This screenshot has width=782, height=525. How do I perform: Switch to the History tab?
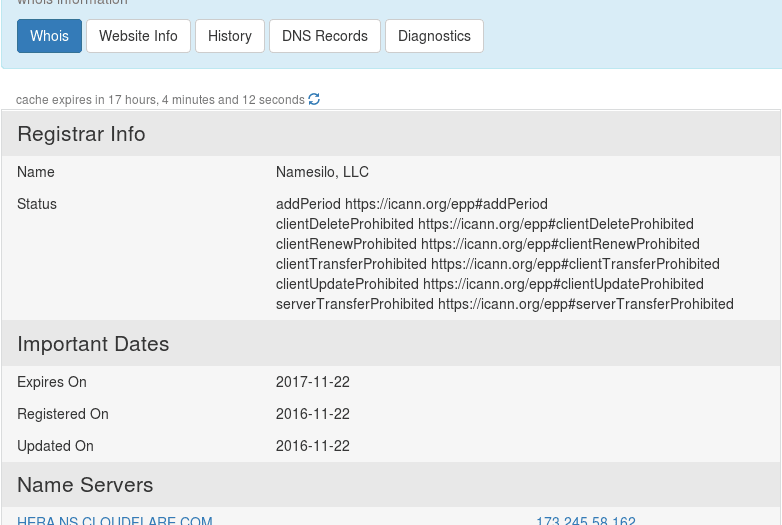[x=230, y=36]
